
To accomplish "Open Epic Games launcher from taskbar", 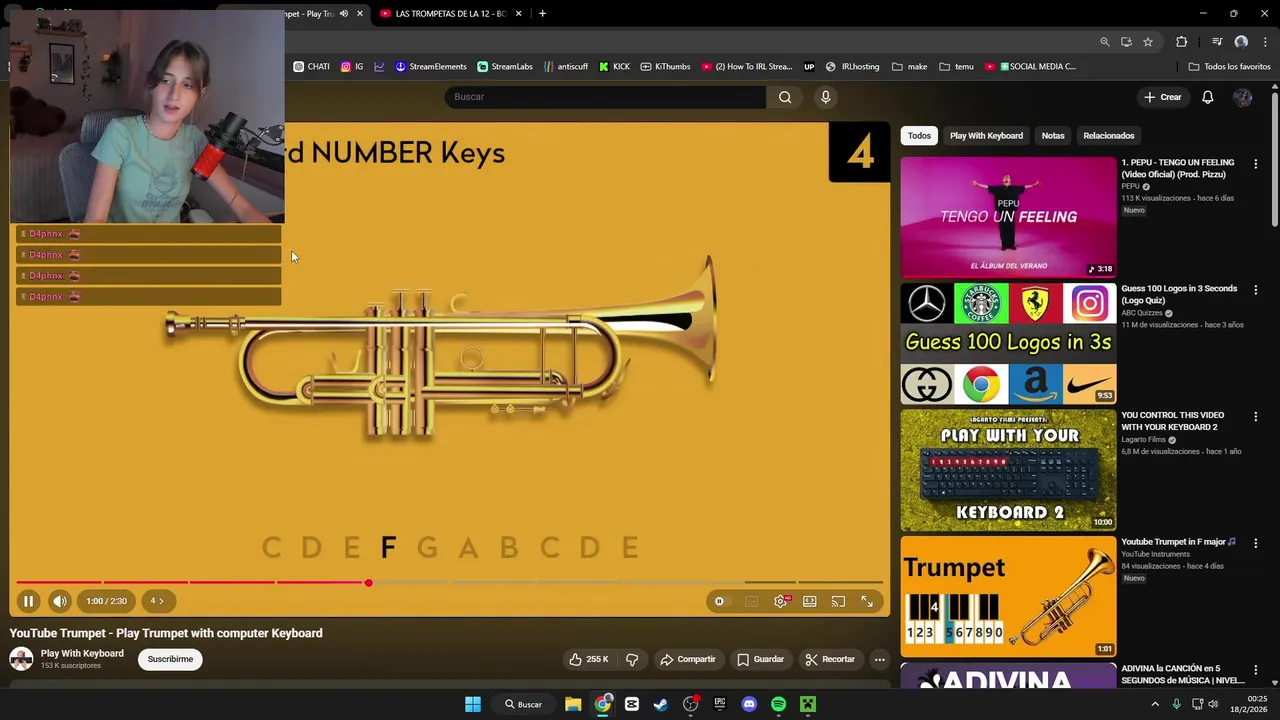I will pos(720,704).
